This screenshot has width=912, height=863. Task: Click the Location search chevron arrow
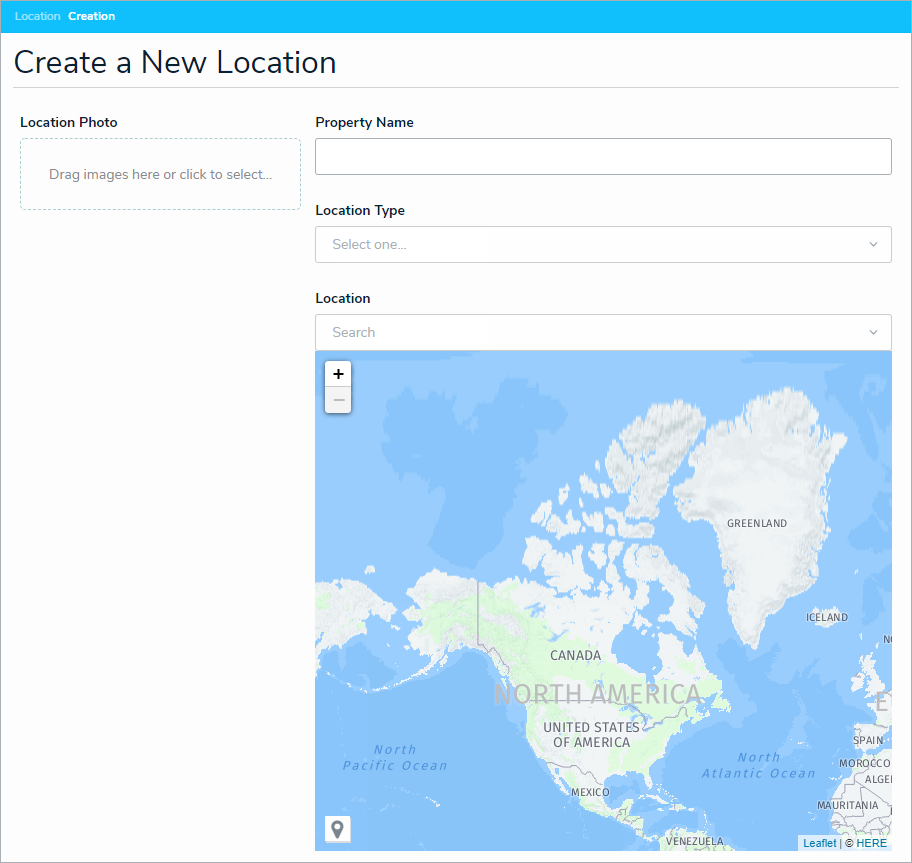tap(873, 333)
